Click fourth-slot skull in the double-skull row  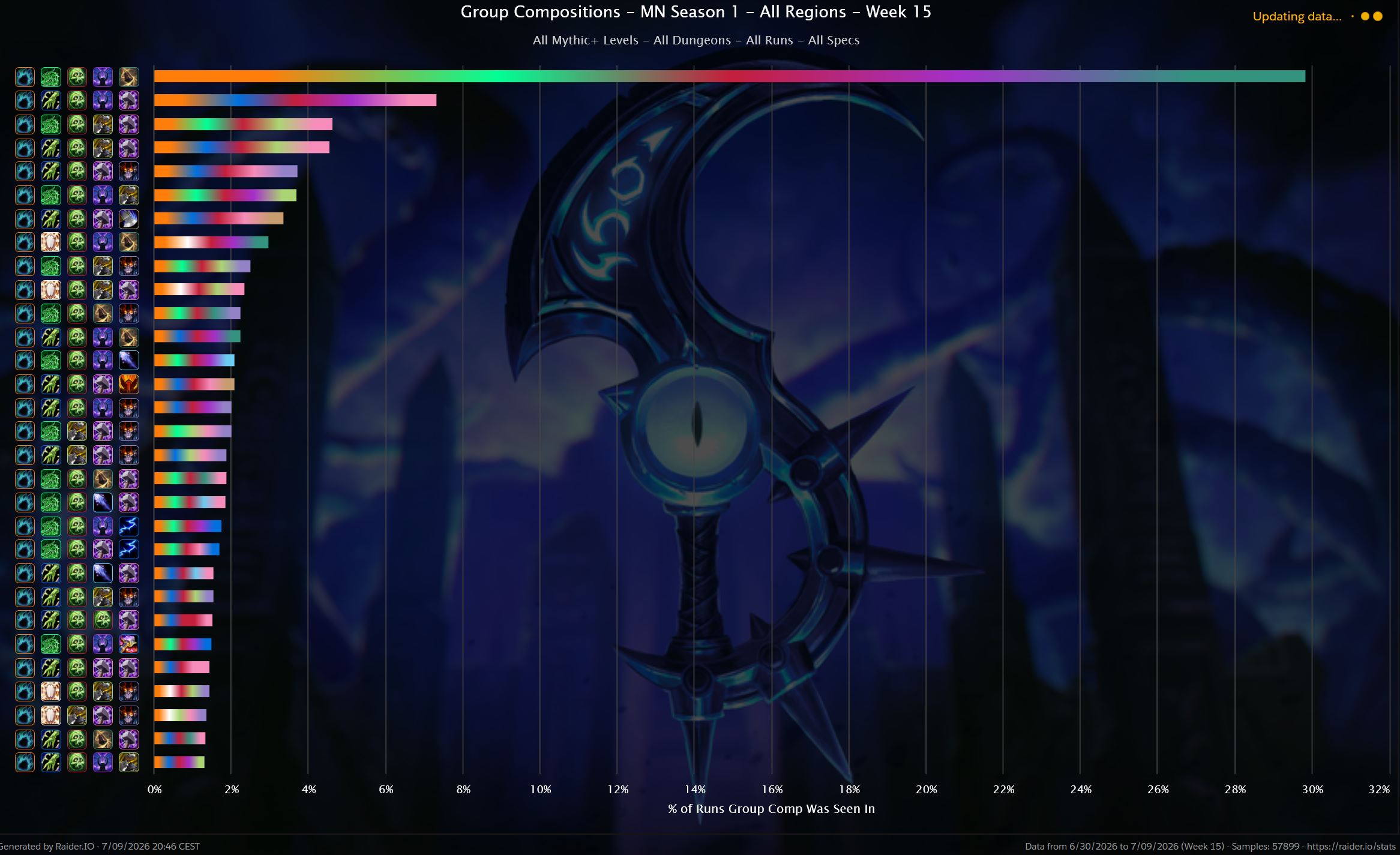103,620
